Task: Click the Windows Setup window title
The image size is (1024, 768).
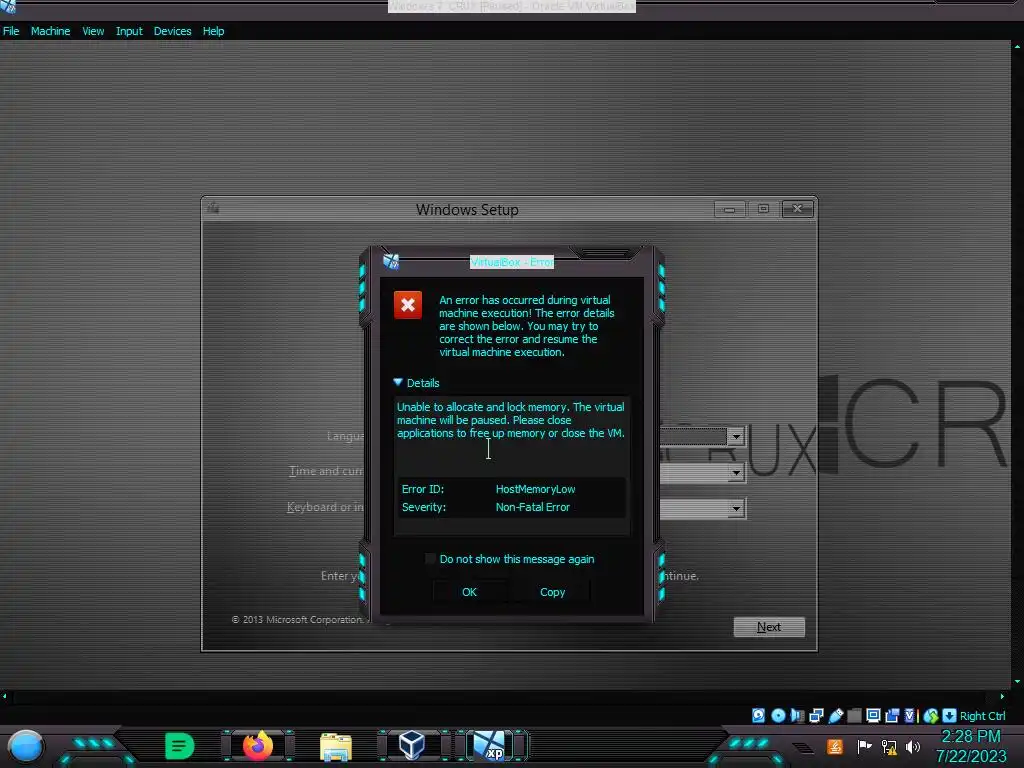Action: click(467, 210)
